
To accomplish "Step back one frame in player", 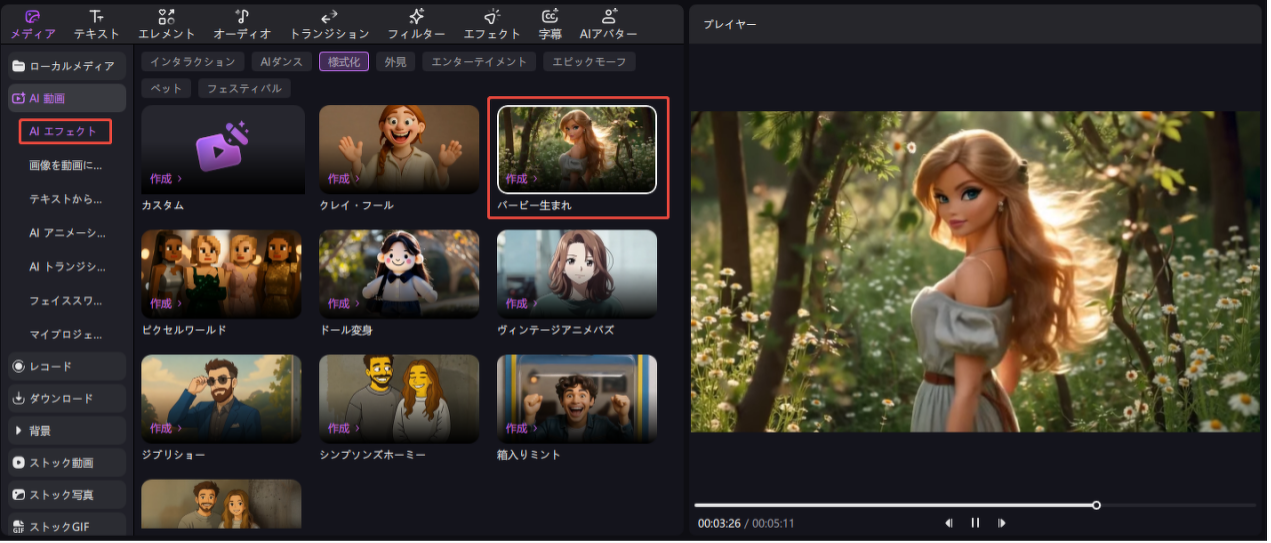I will click(948, 523).
